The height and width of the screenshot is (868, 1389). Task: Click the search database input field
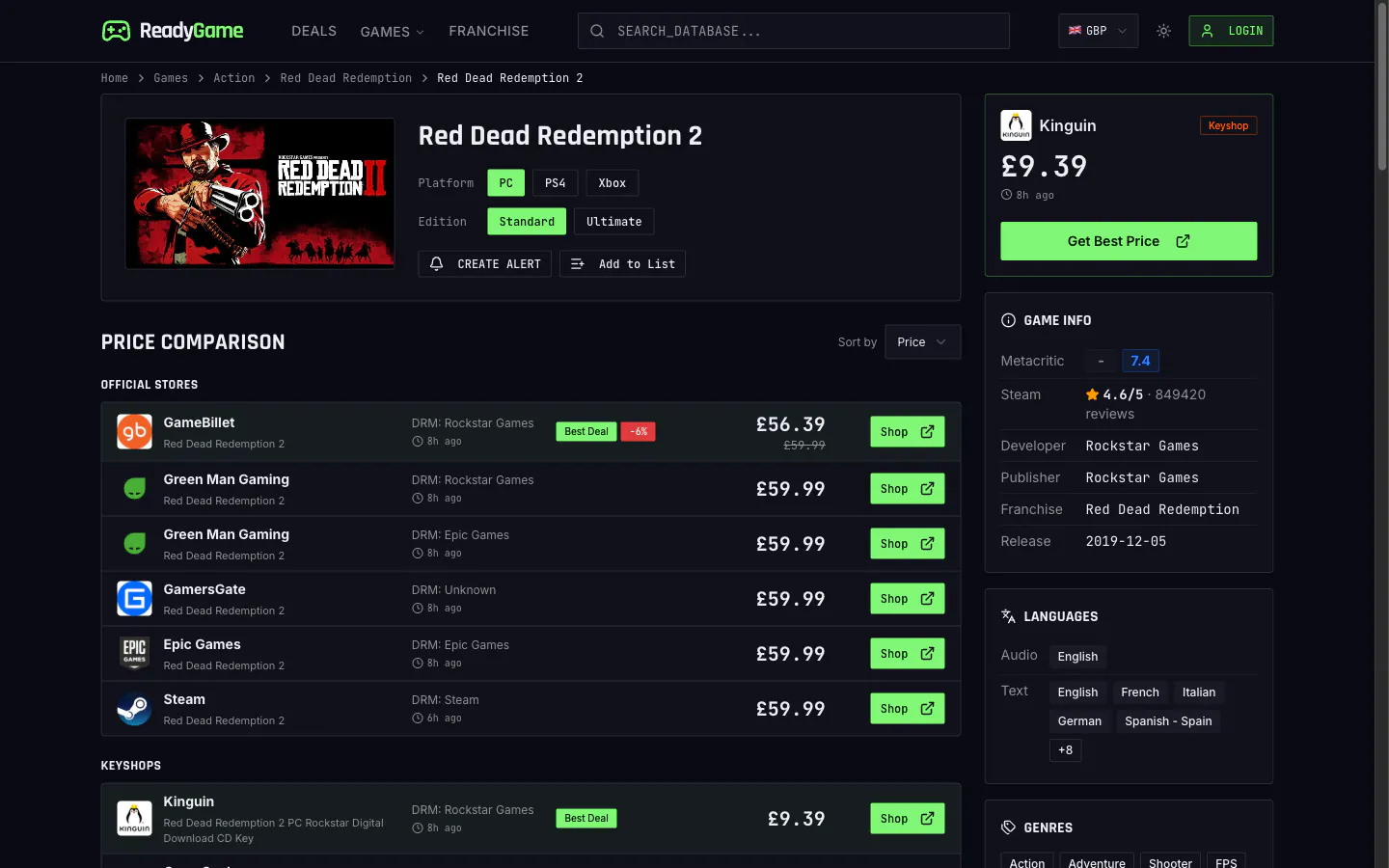[794, 31]
